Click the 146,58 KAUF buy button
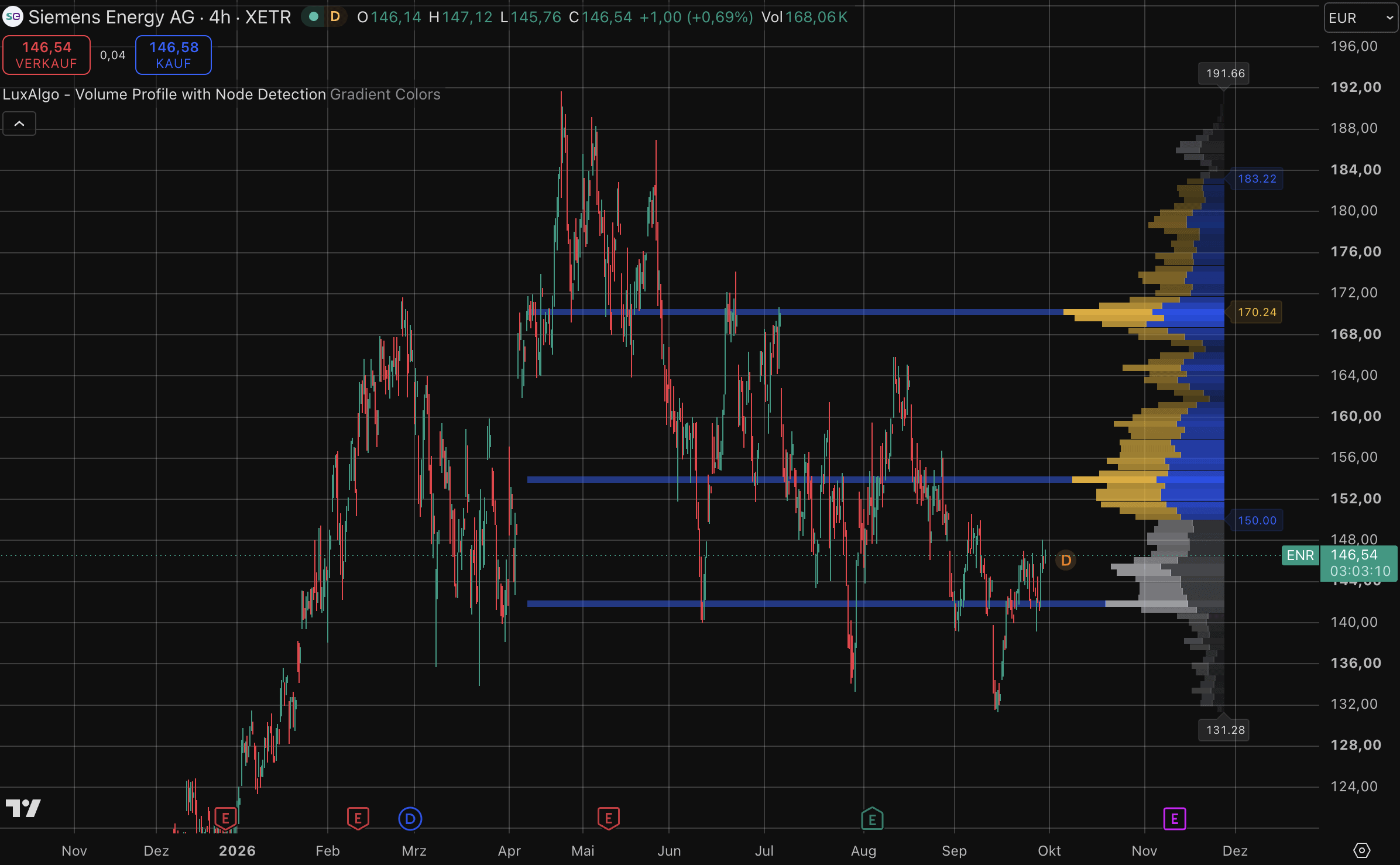1400x865 pixels. tap(173, 55)
